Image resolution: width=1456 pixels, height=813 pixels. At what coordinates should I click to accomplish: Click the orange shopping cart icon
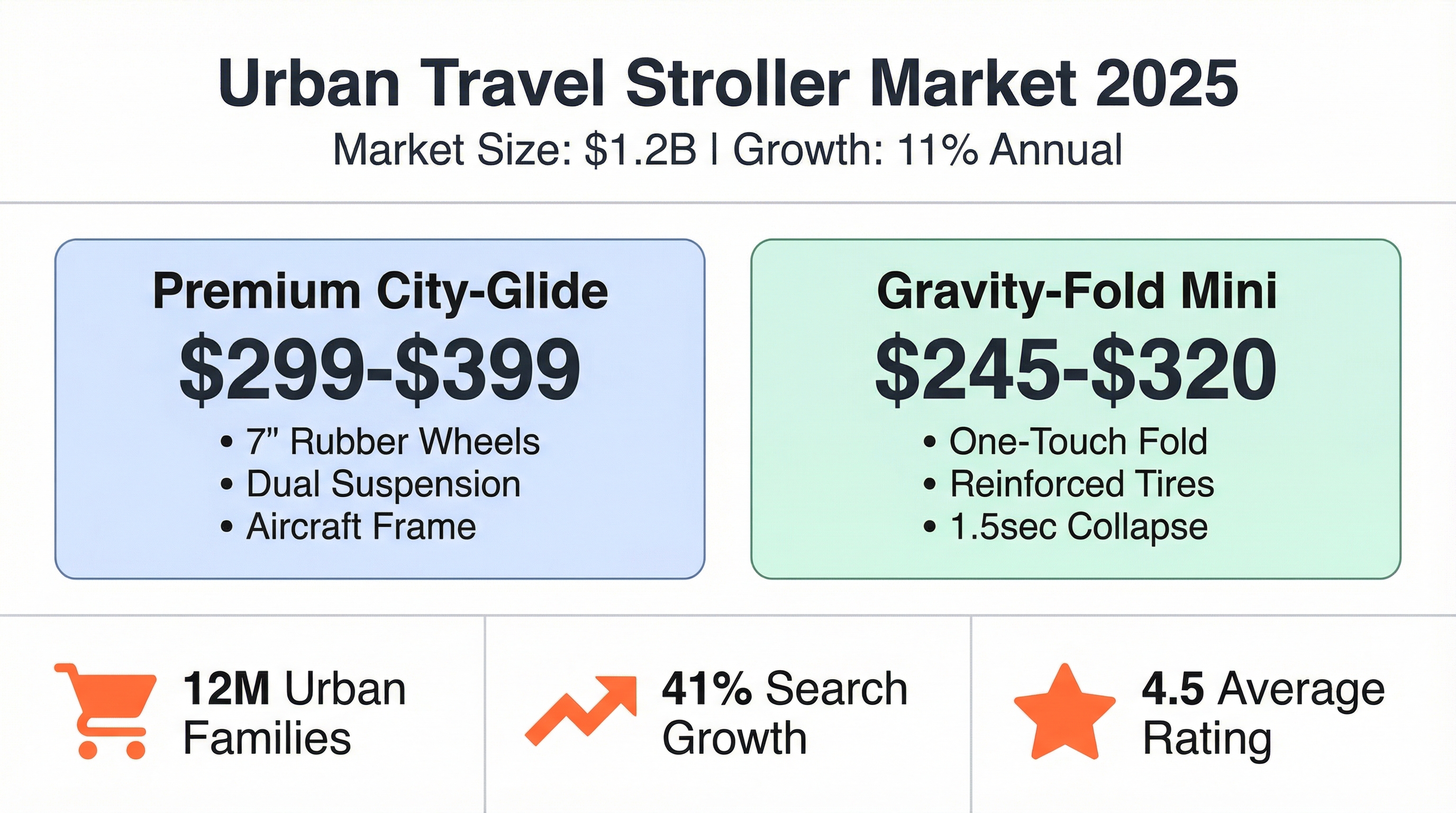tap(105, 710)
